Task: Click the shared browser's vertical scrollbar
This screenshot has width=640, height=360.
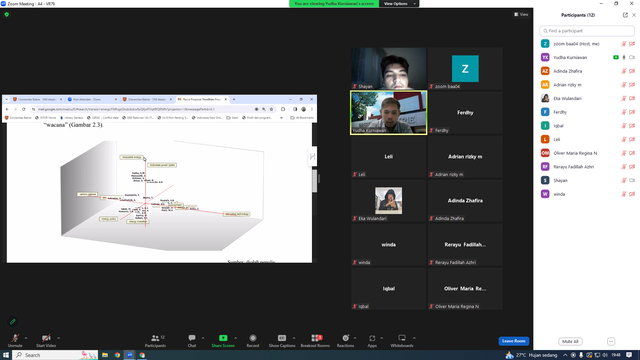Action: coord(314,182)
